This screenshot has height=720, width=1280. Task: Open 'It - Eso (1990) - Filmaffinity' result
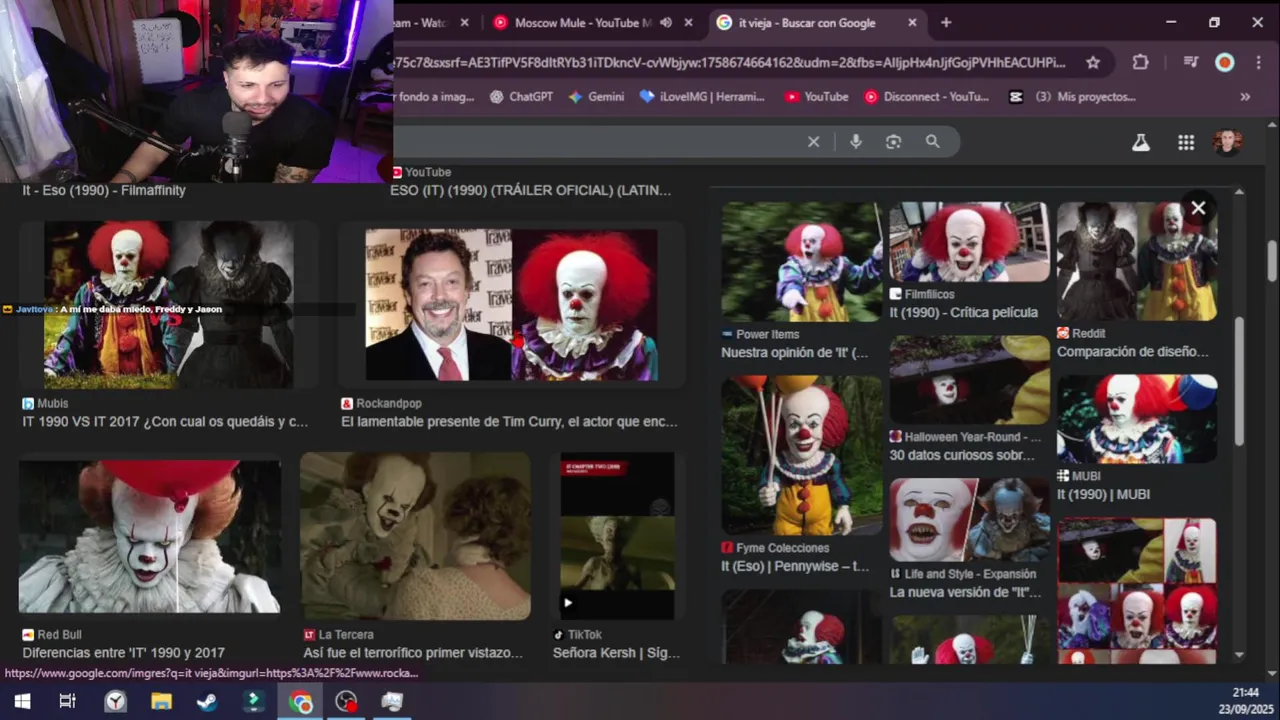point(104,190)
